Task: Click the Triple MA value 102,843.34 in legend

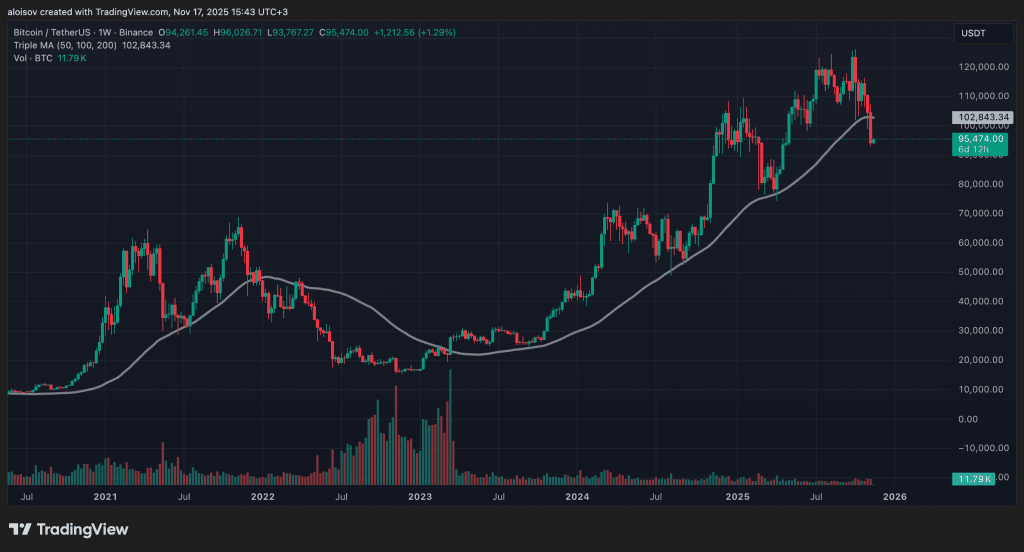Action: (146, 45)
